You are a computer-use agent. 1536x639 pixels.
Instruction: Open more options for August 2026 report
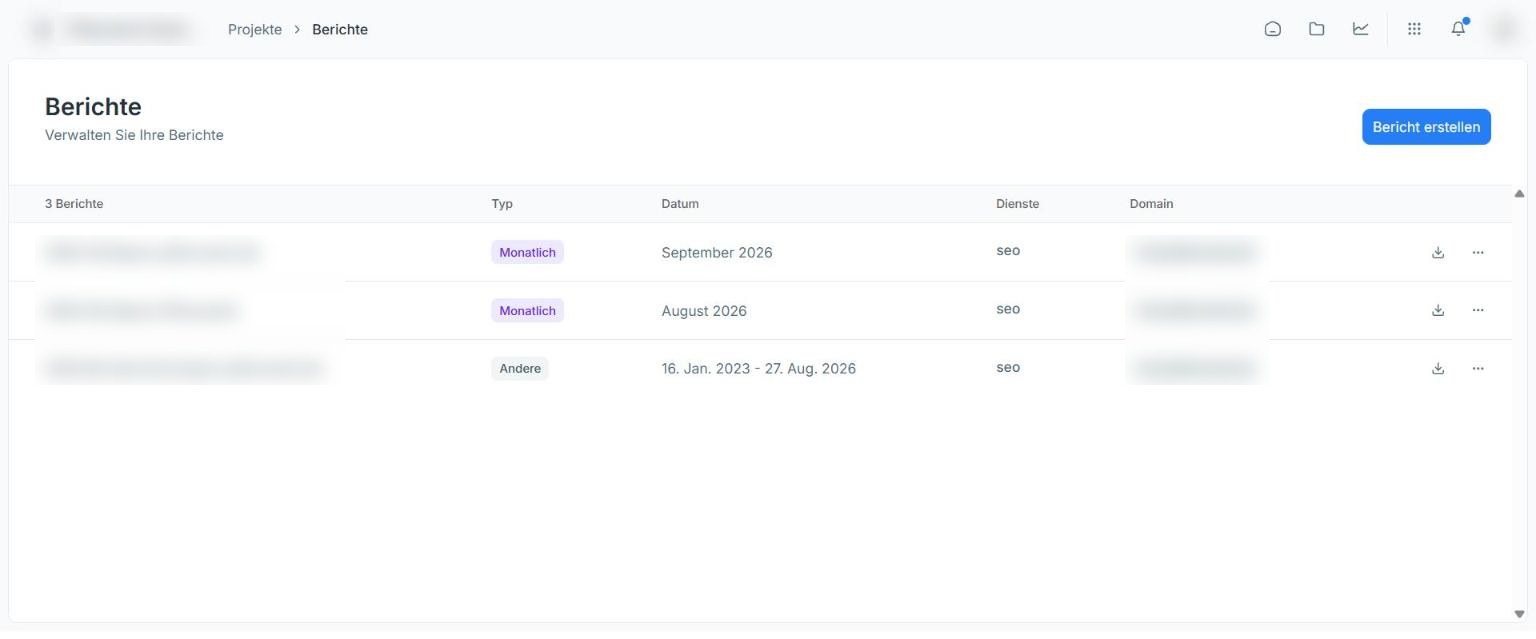[1478, 310]
